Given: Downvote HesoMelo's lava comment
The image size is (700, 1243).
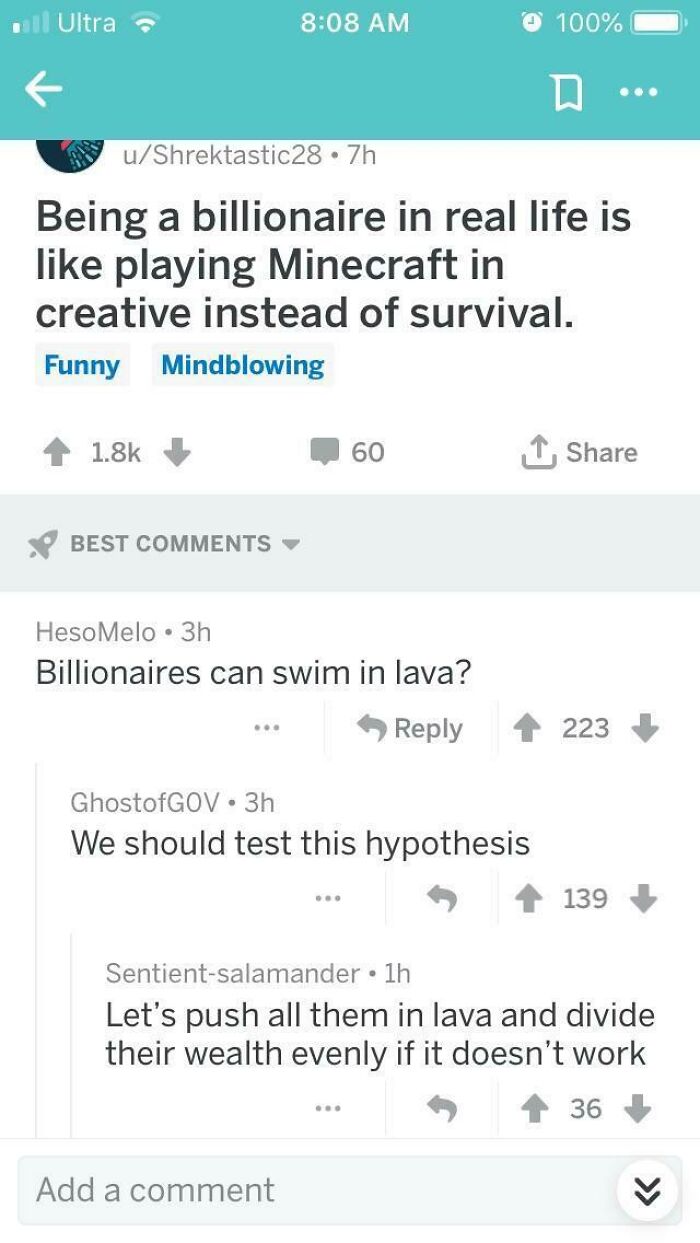Looking at the screenshot, I should pyautogui.click(x=641, y=728).
